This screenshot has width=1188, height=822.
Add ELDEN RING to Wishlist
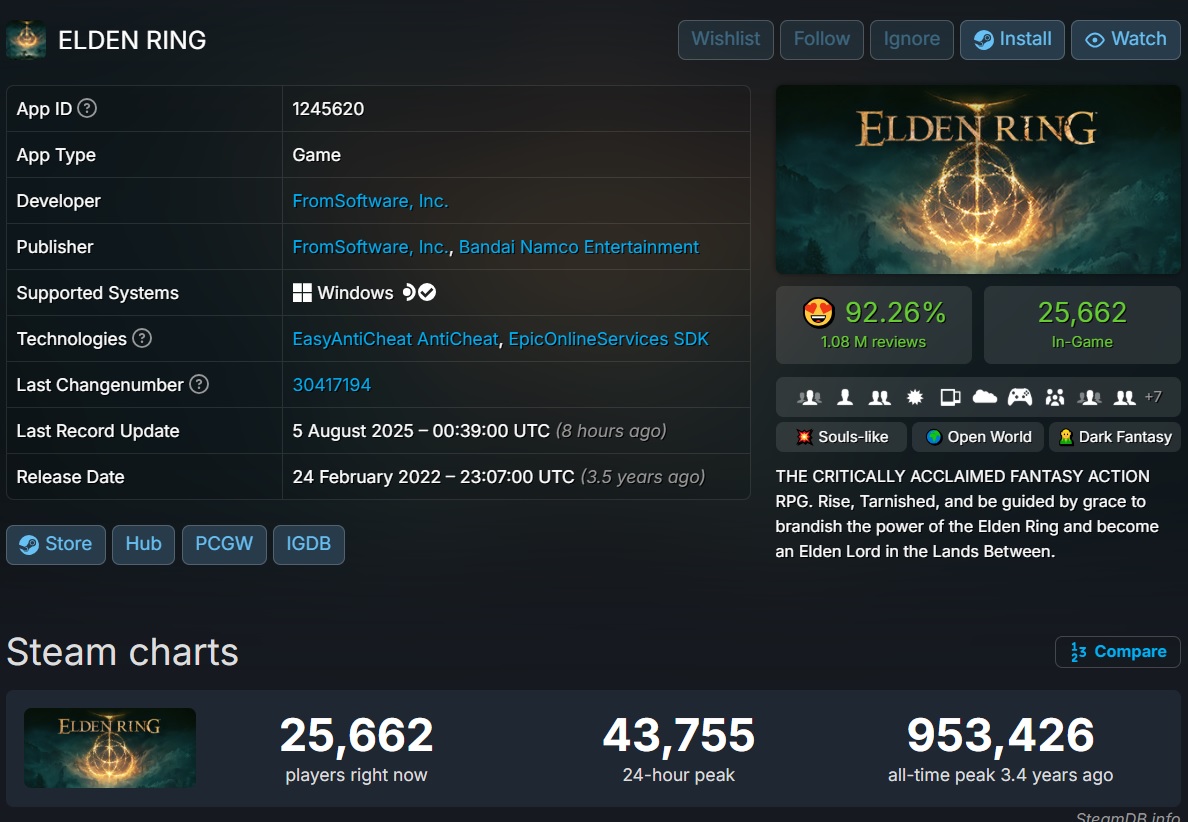pos(726,39)
